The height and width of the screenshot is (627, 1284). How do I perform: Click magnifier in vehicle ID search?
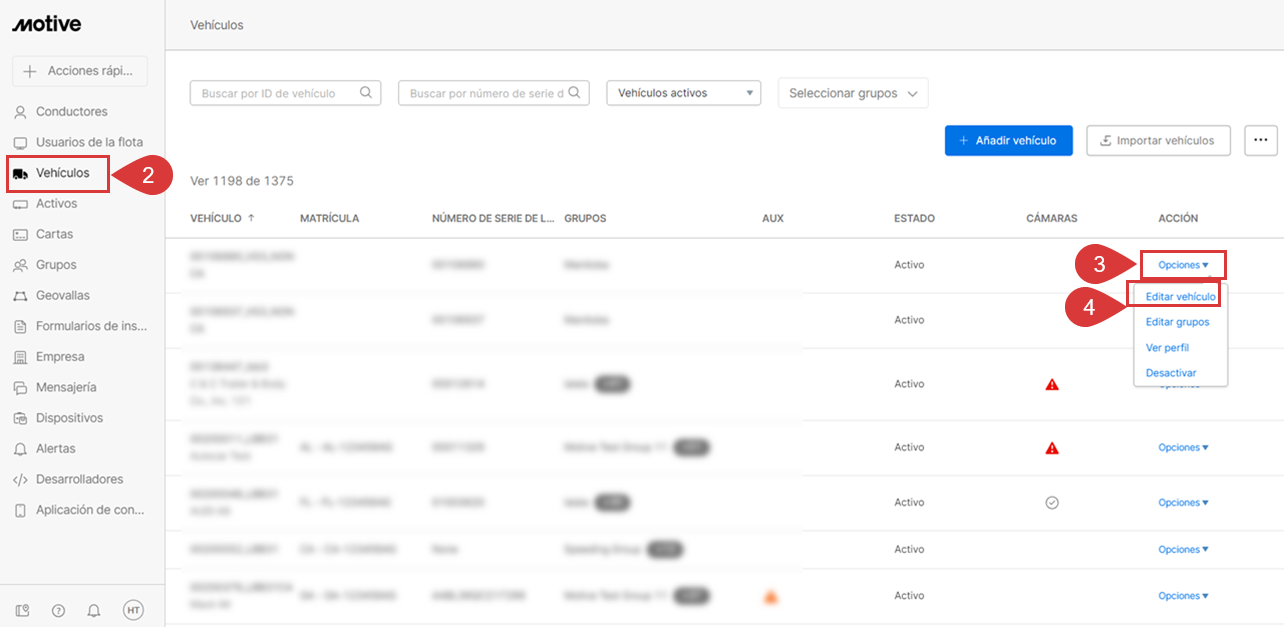[x=367, y=93]
